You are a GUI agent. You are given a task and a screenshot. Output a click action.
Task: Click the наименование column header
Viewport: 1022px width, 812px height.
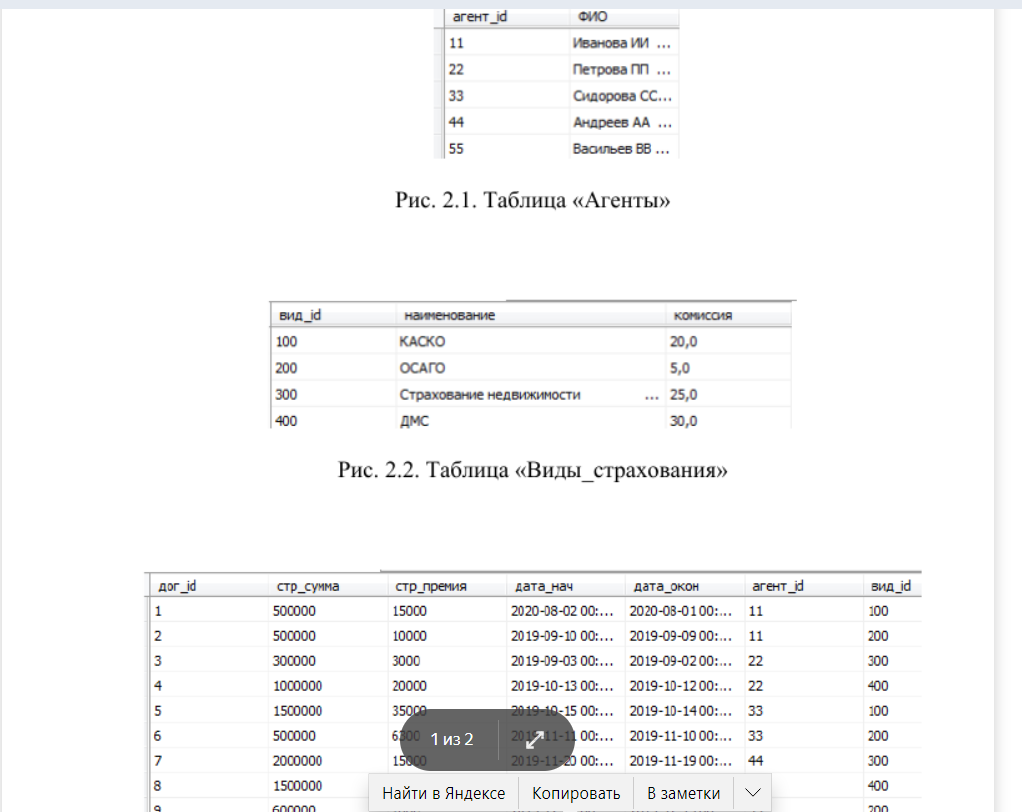tap(449, 315)
